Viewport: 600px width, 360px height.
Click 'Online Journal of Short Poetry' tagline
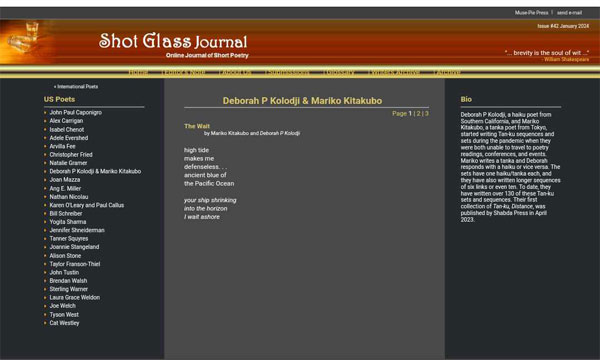click(x=207, y=55)
